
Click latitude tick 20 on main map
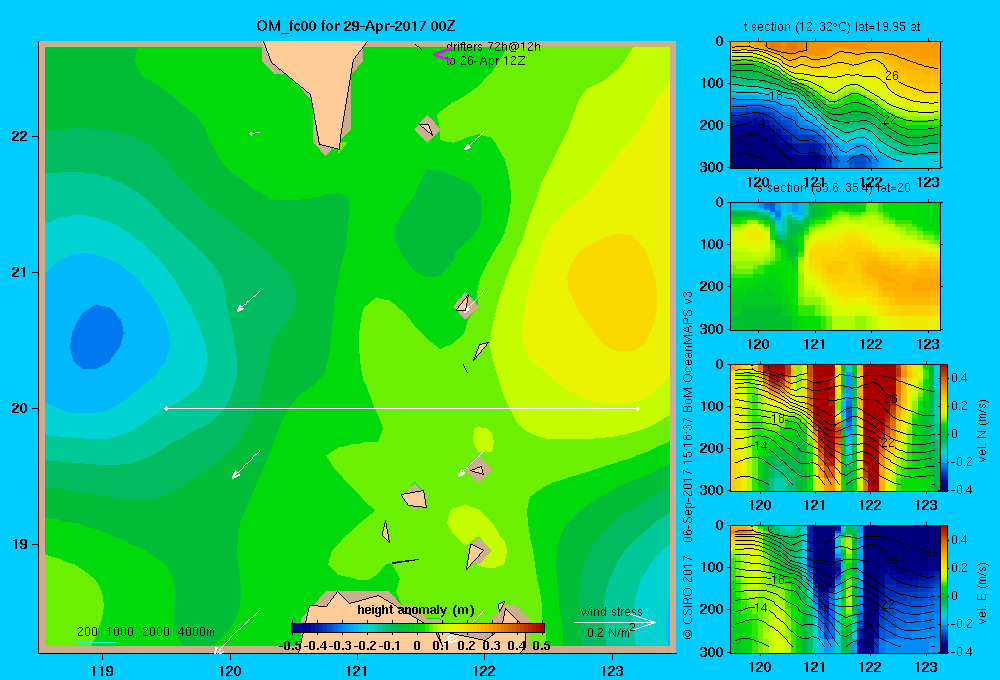coord(20,408)
